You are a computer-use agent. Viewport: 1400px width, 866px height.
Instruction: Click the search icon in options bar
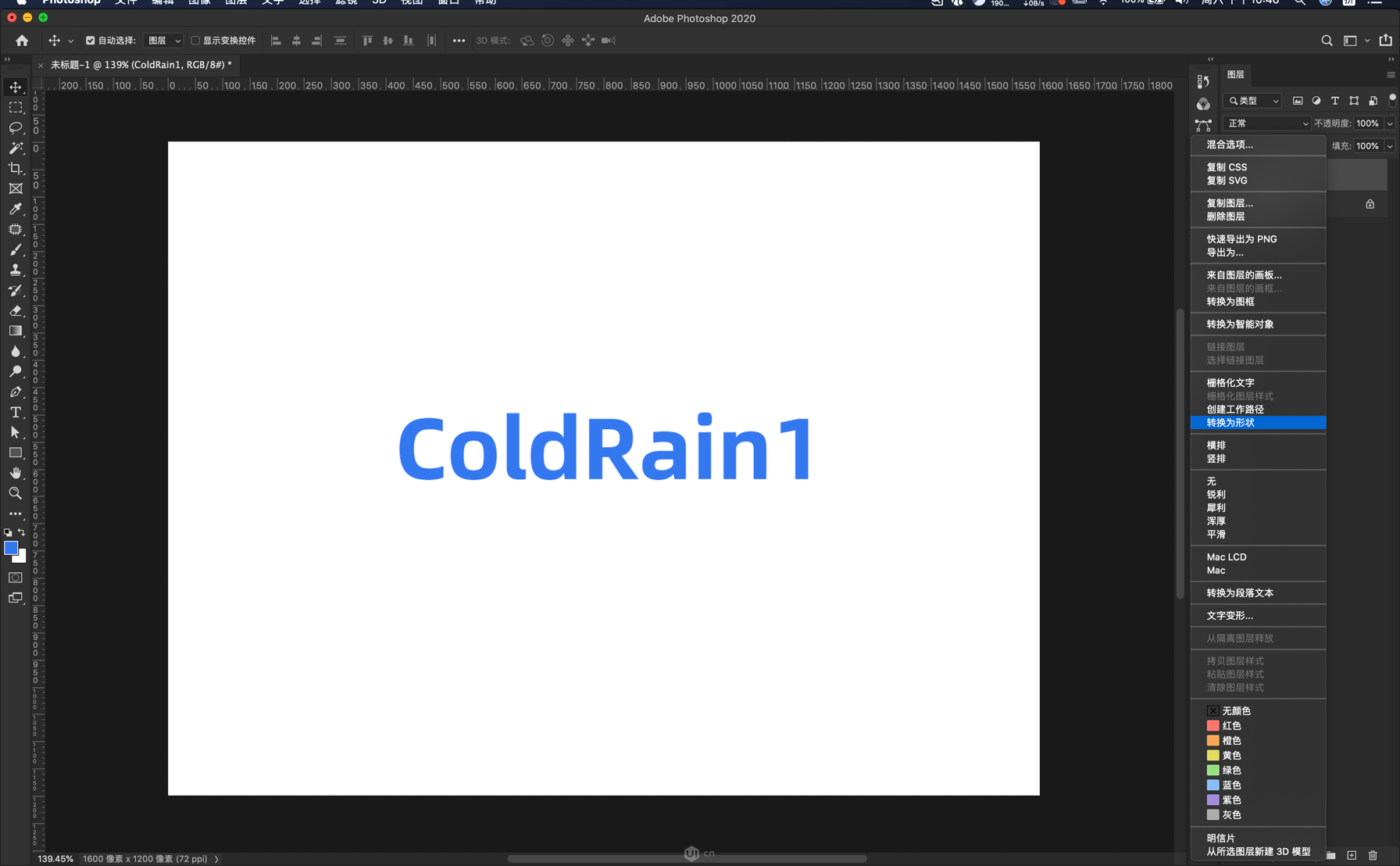1327,41
